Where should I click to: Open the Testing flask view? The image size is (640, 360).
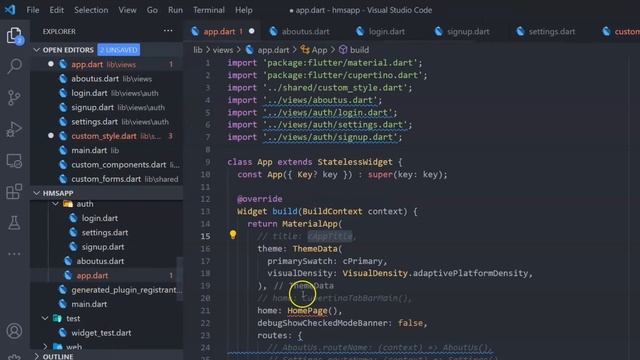14,223
